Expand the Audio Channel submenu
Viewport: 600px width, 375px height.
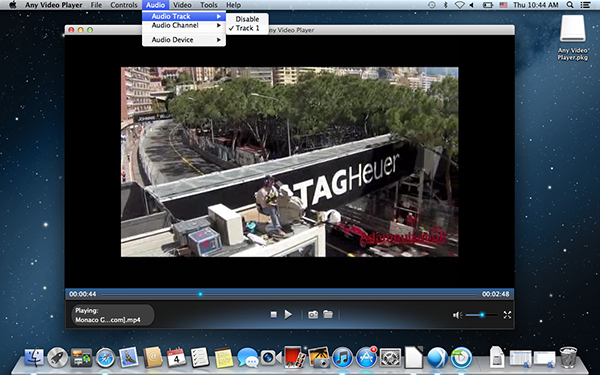[184, 25]
